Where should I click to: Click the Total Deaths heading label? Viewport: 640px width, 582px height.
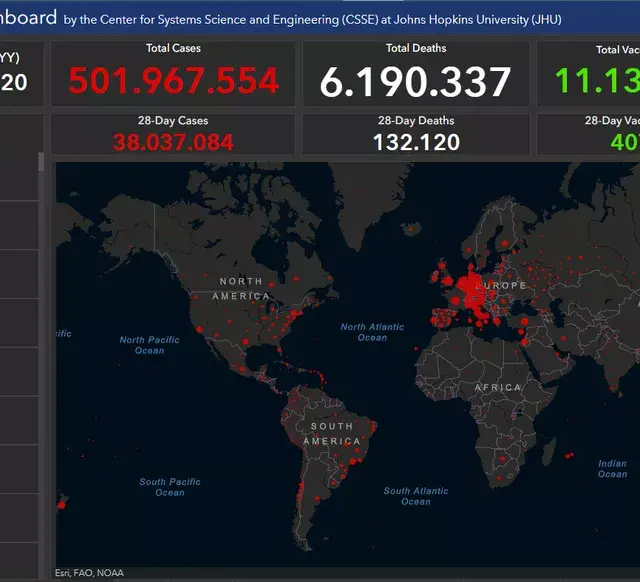[x=416, y=48]
